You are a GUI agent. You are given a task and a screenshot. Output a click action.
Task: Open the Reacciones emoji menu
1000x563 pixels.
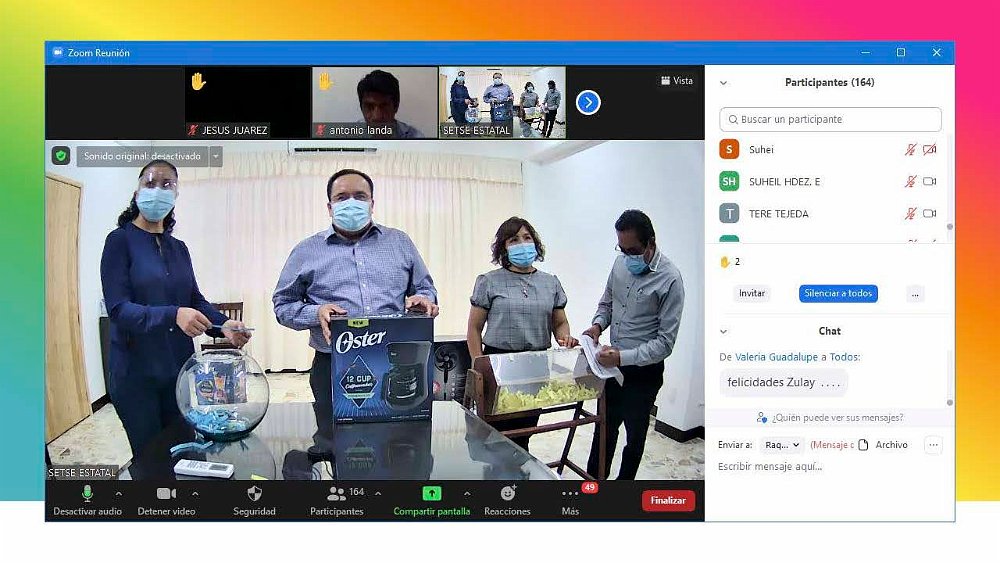(507, 494)
